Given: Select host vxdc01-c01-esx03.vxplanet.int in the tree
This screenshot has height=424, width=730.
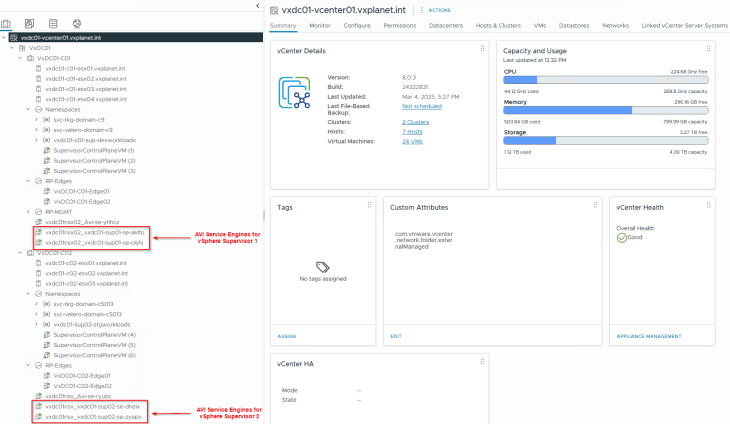Looking at the screenshot, I should [86, 89].
